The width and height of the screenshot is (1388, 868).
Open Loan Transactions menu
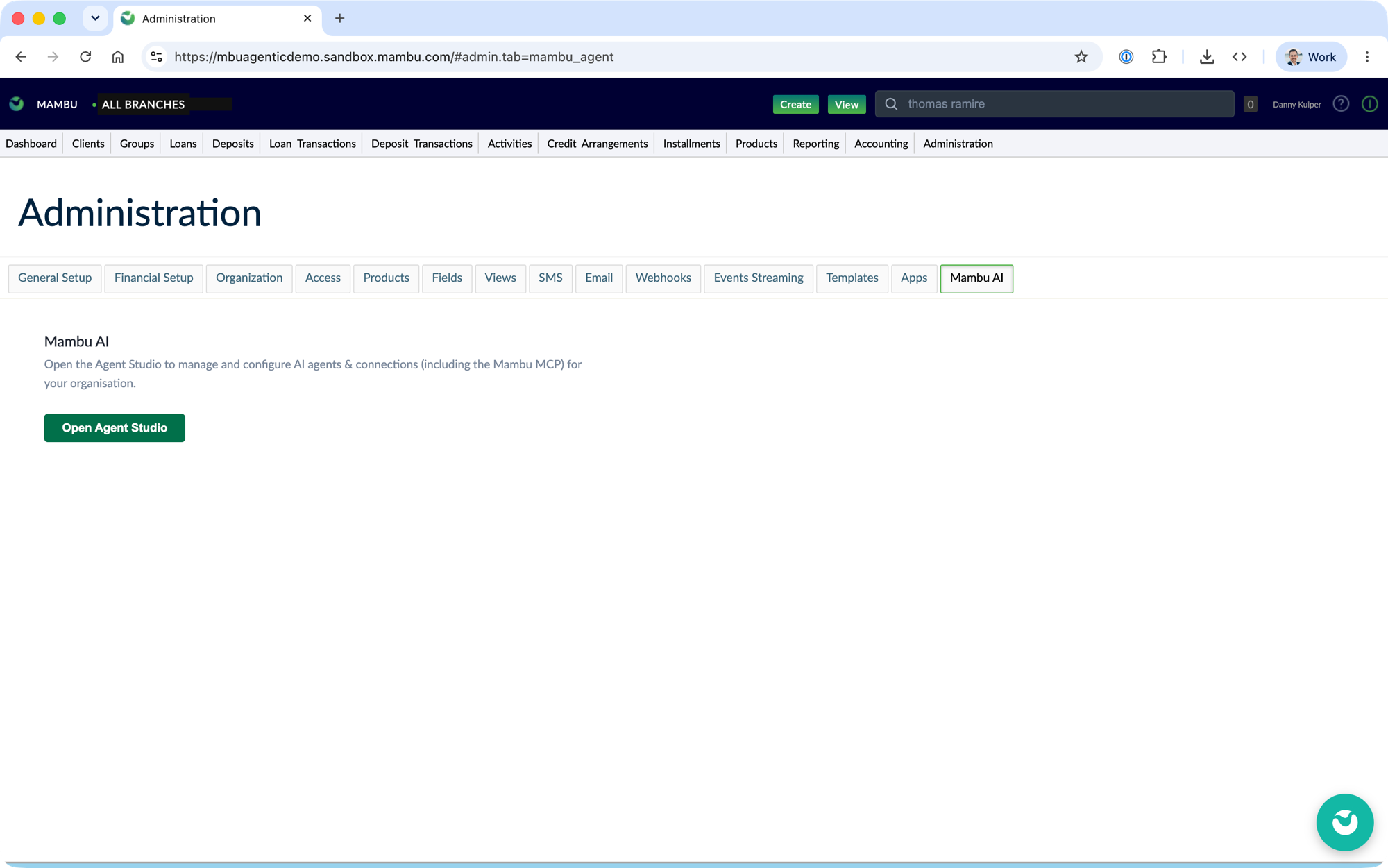click(312, 144)
